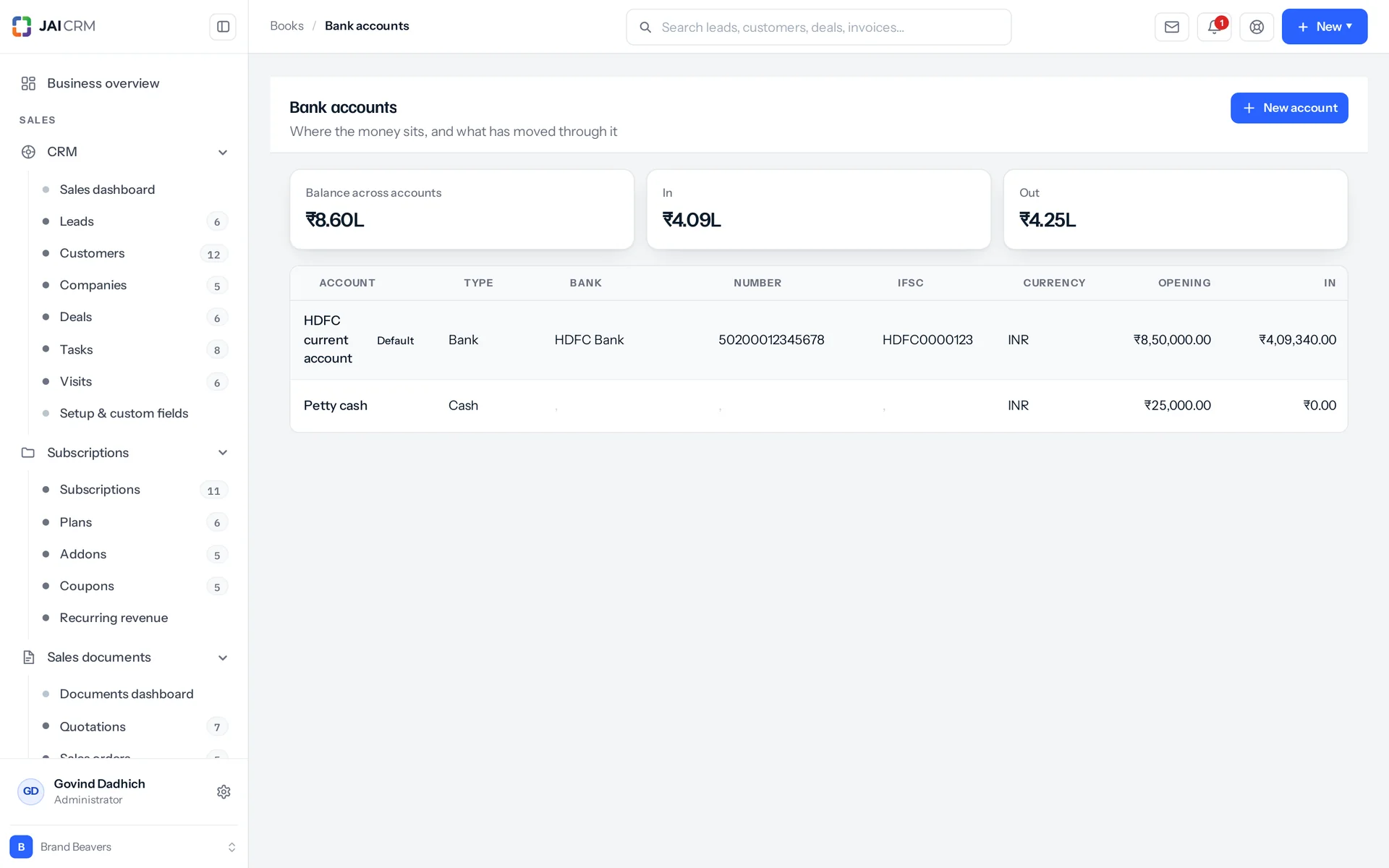The height and width of the screenshot is (868, 1389).
Task: Collapse the Subscriptions section chevron
Action: pyautogui.click(x=223, y=453)
